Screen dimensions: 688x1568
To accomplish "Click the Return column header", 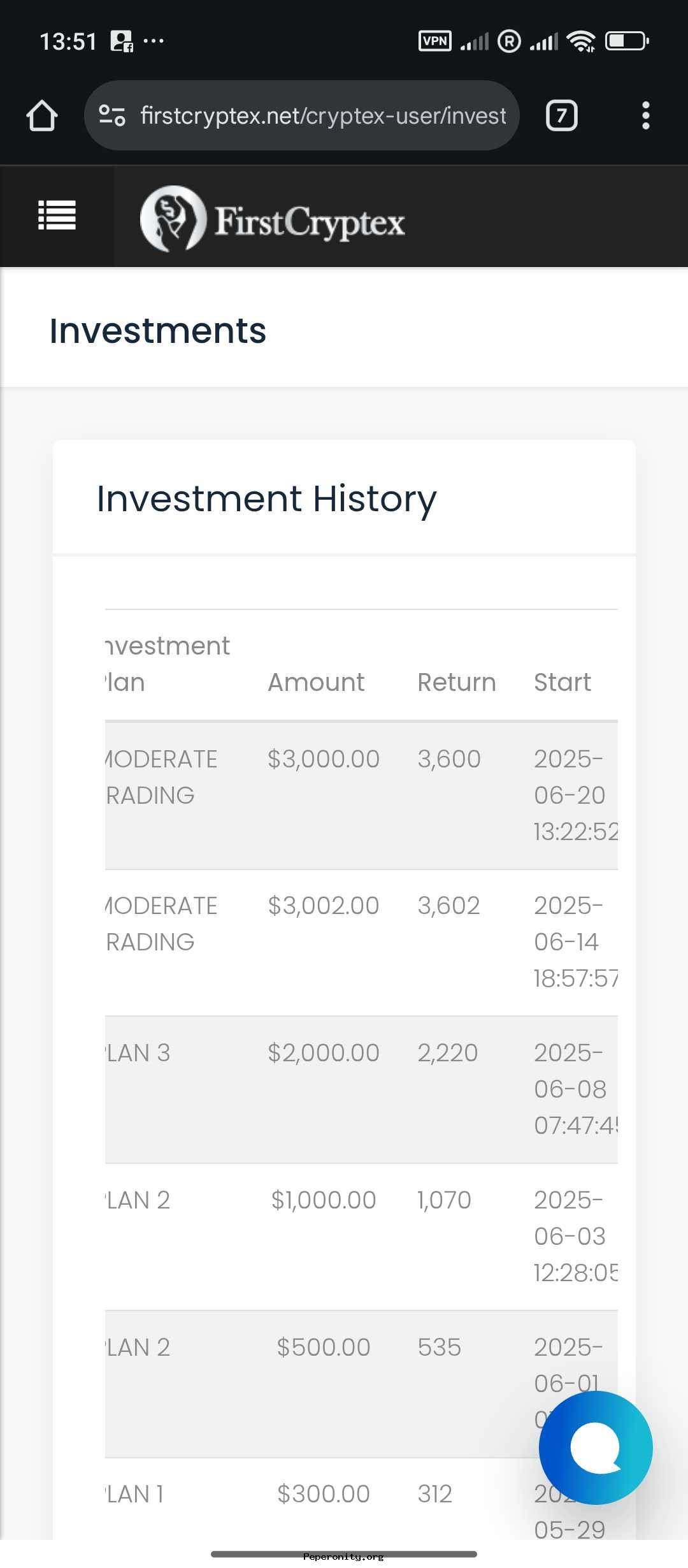I will point(457,682).
